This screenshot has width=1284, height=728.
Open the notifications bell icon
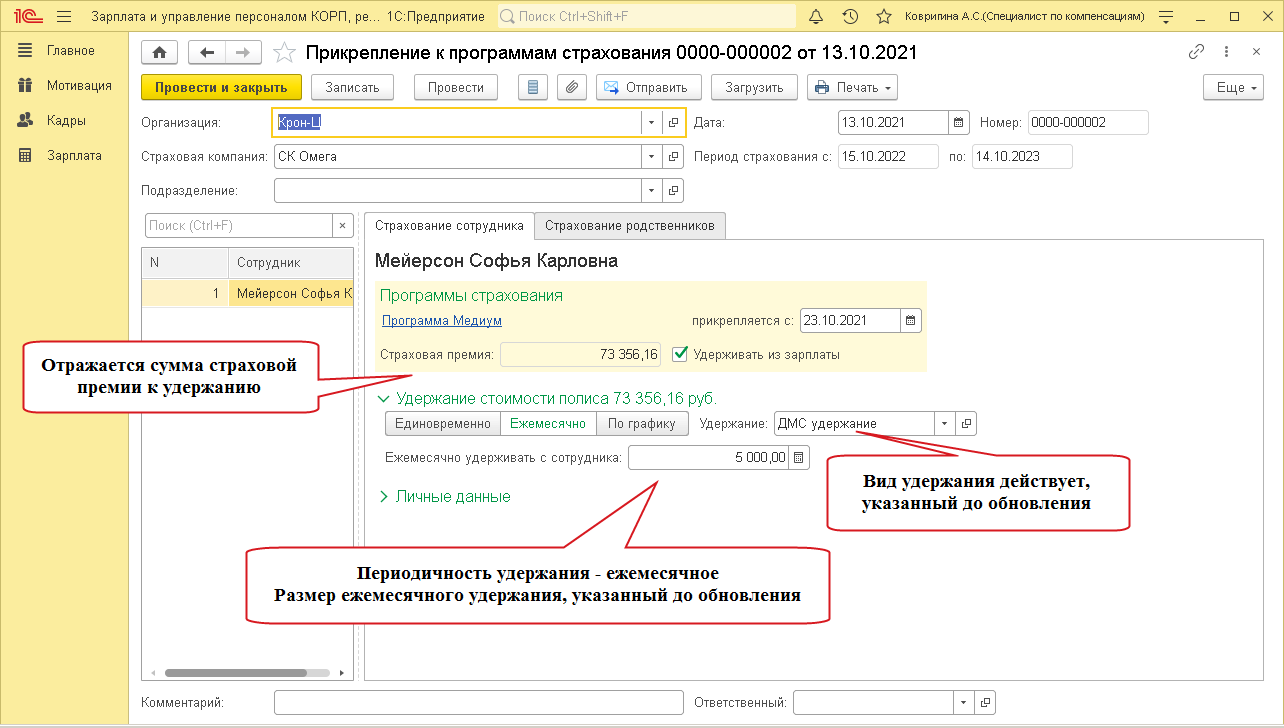click(x=816, y=16)
